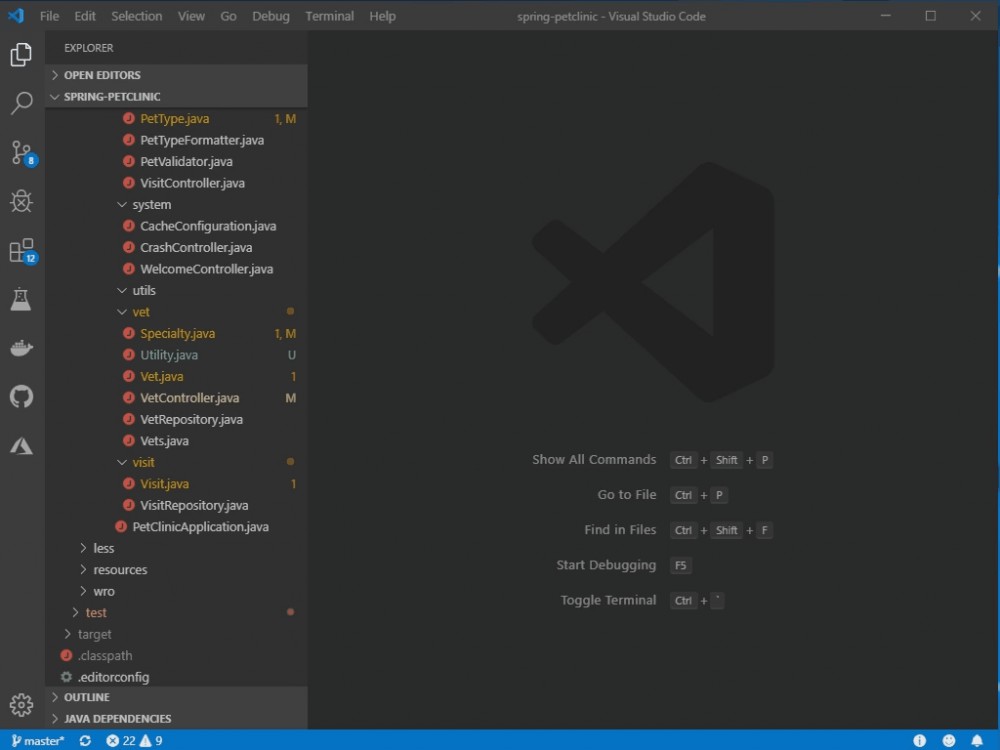Click the Java icon beside Vets.java
Viewport: 1000px width, 750px height.
pos(129,441)
